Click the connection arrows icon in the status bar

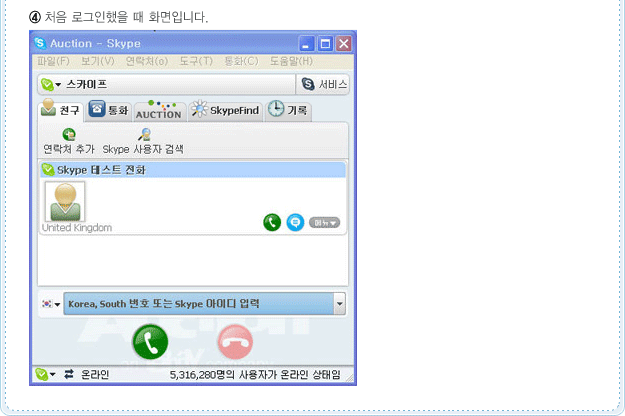(69, 374)
